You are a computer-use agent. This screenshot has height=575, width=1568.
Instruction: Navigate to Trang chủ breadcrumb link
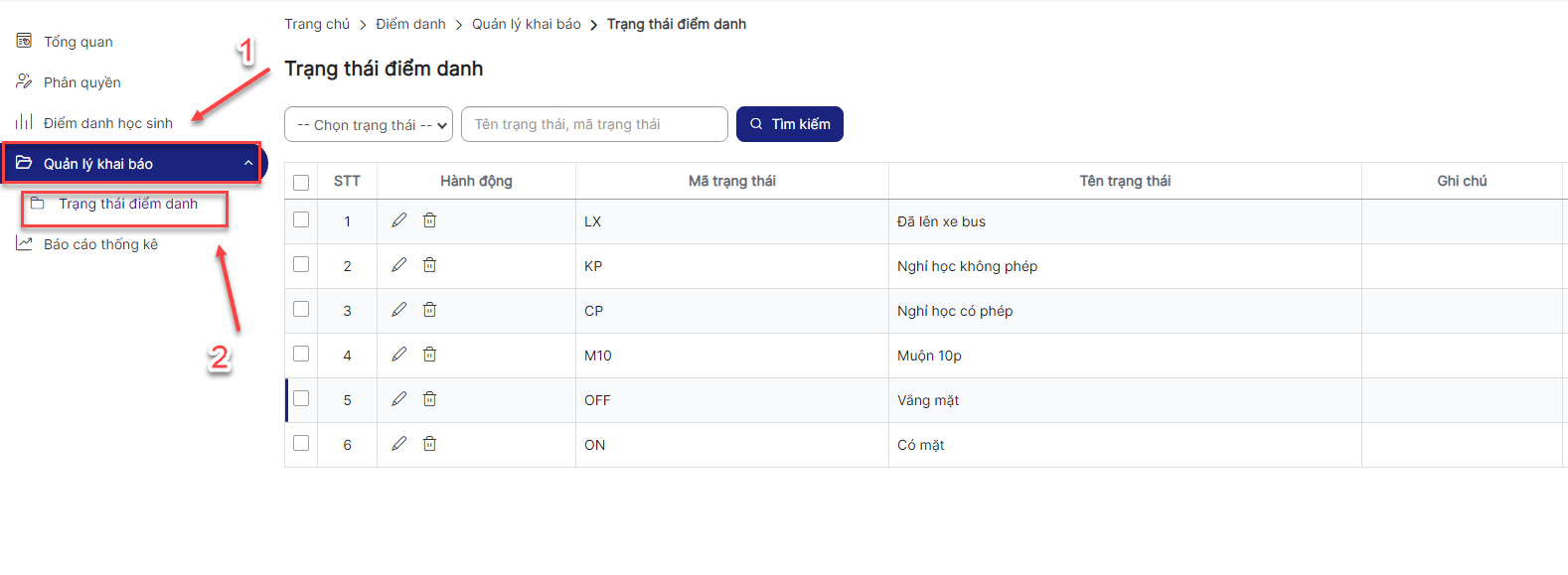pyautogui.click(x=317, y=24)
